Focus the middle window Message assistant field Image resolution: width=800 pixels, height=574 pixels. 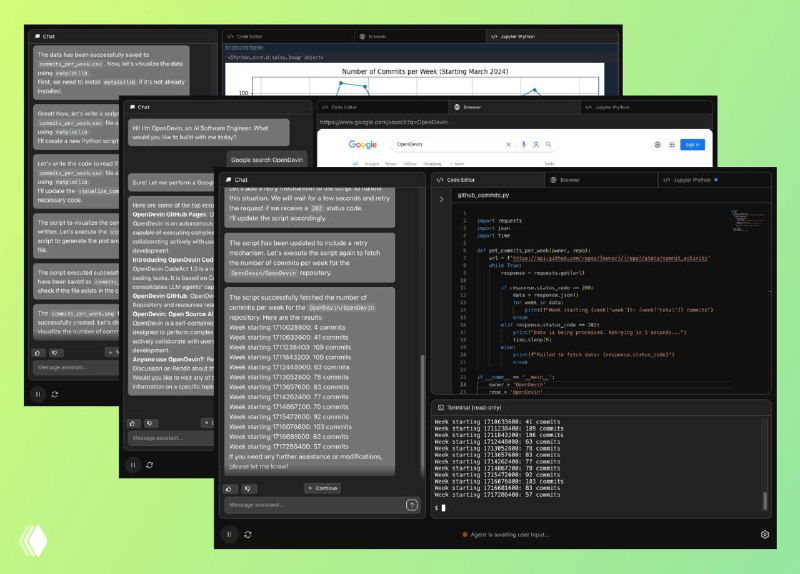tap(170, 438)
